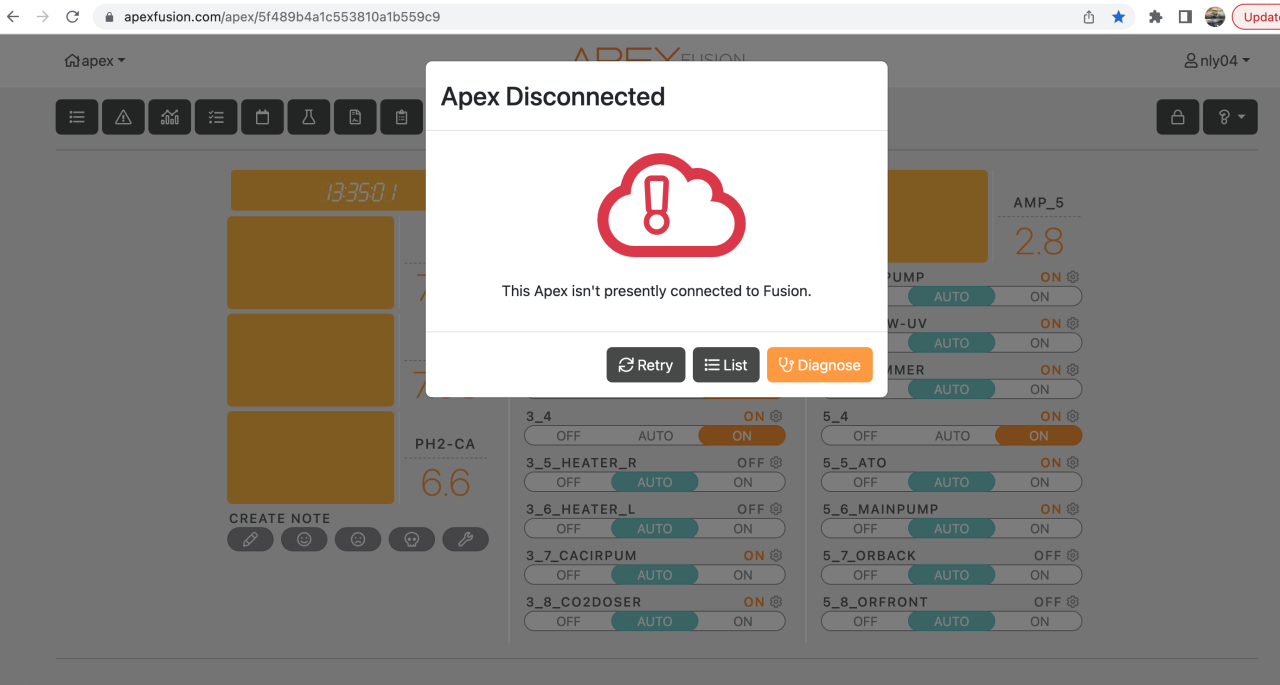Set 3_4 outlet to OFF
Viewport: 1280px width, 685px height.
pyautogui.click(x=568, y=436)
